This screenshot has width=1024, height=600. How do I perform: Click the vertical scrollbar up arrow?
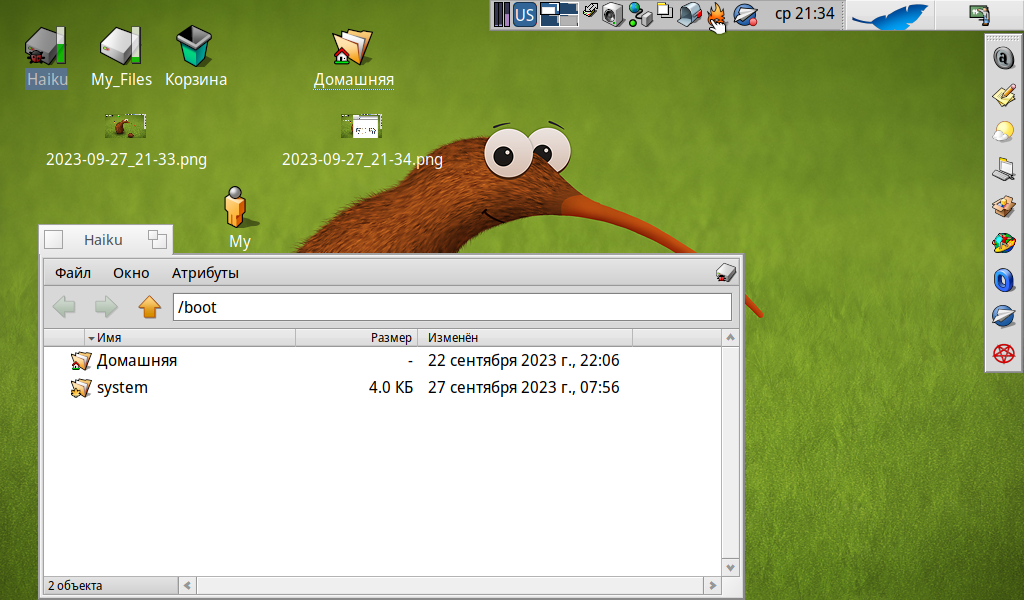[730, 338]
